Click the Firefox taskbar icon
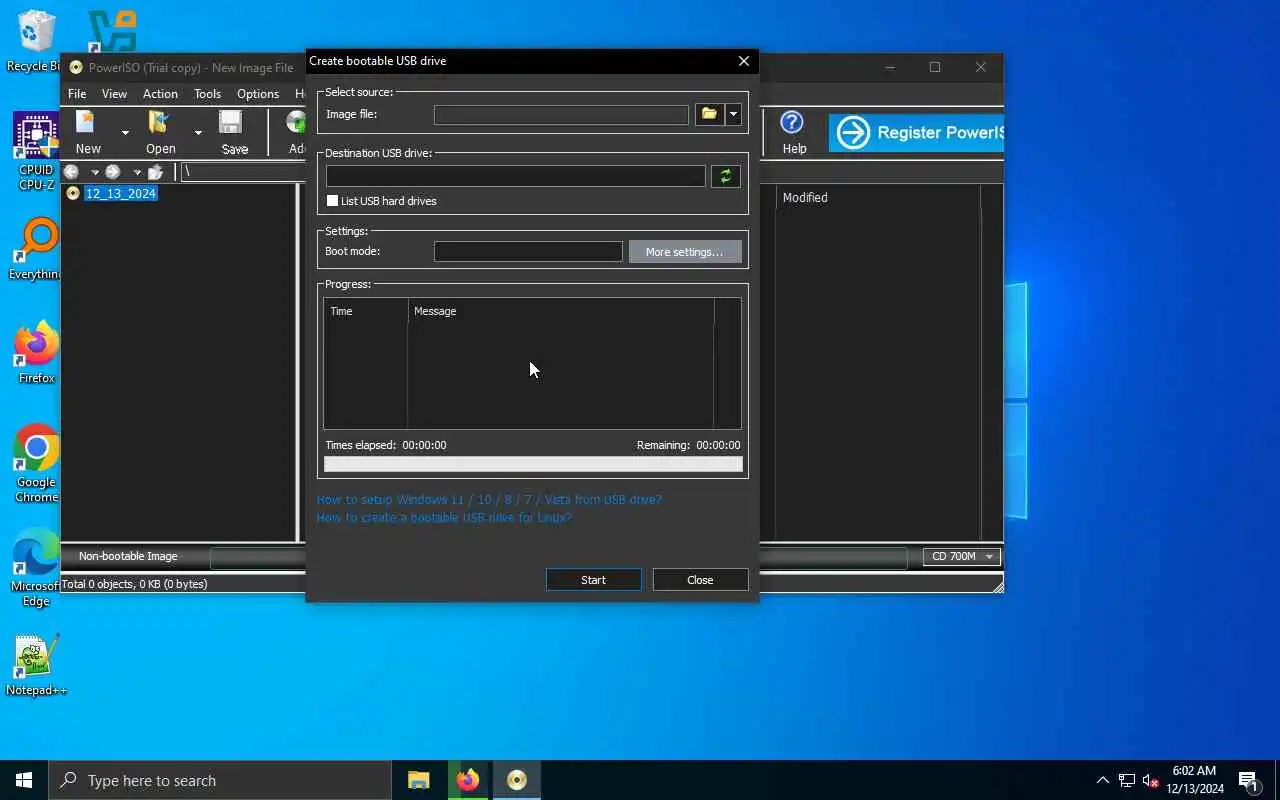Image resolution: width=1280 pixels, height=800 pixels. [467, 780]
